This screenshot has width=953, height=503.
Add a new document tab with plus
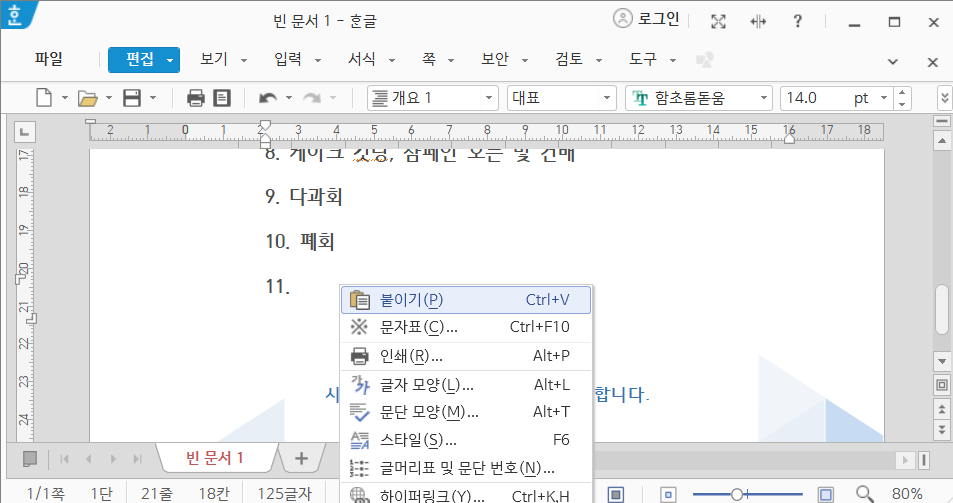pos(301,458)
